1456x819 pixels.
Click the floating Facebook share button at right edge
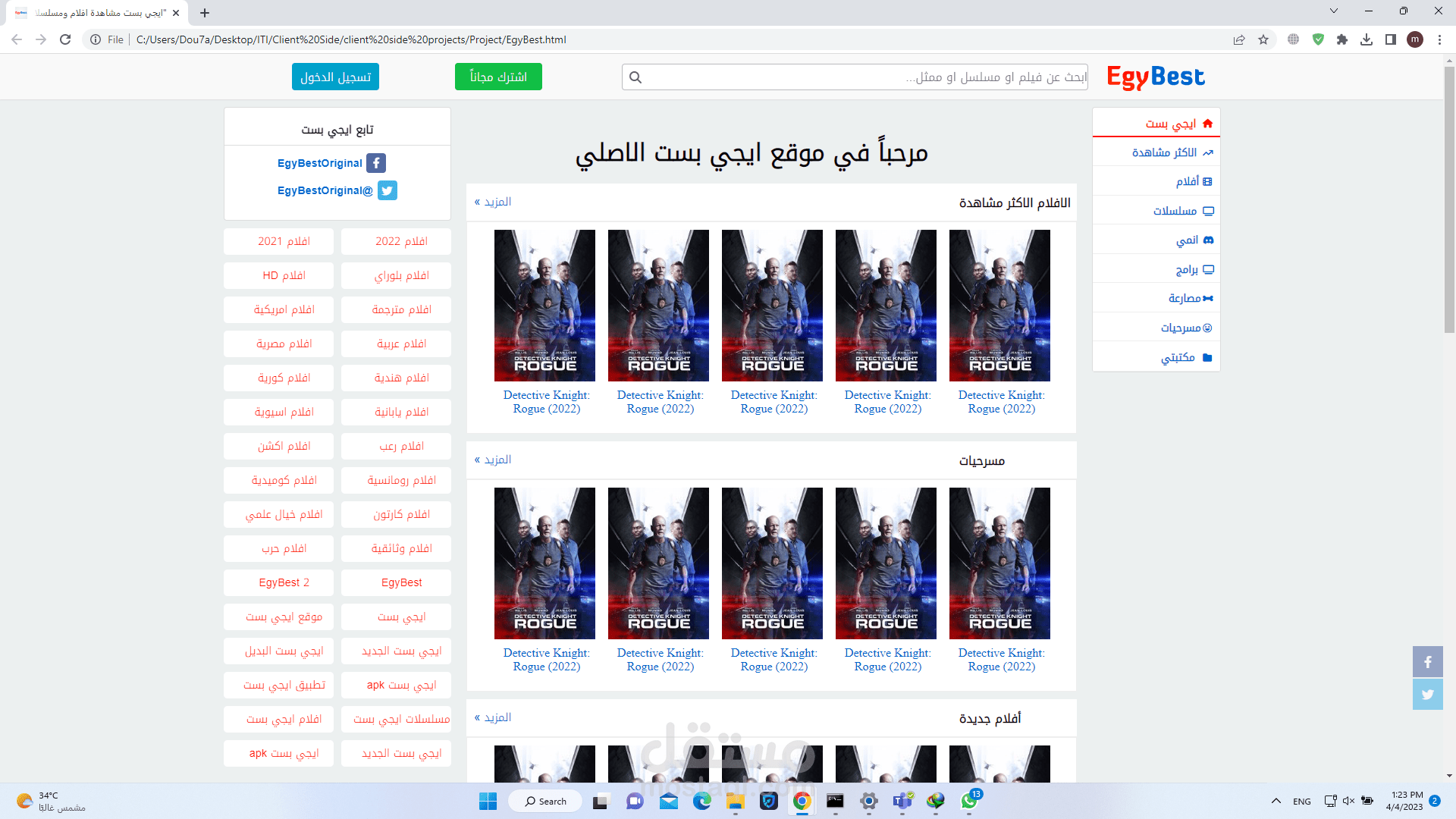pos(1427,662)
